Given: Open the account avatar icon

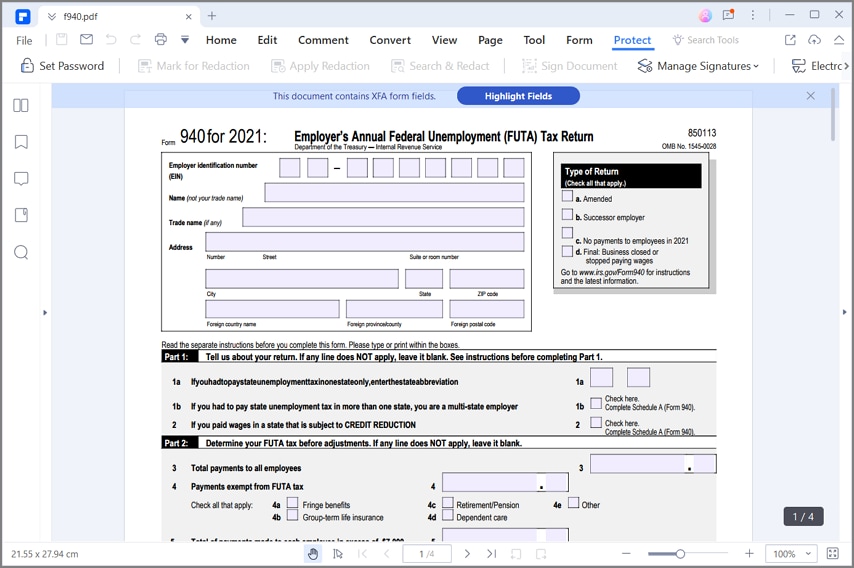Looking at the screenshot, I should (x=705, y=15).
